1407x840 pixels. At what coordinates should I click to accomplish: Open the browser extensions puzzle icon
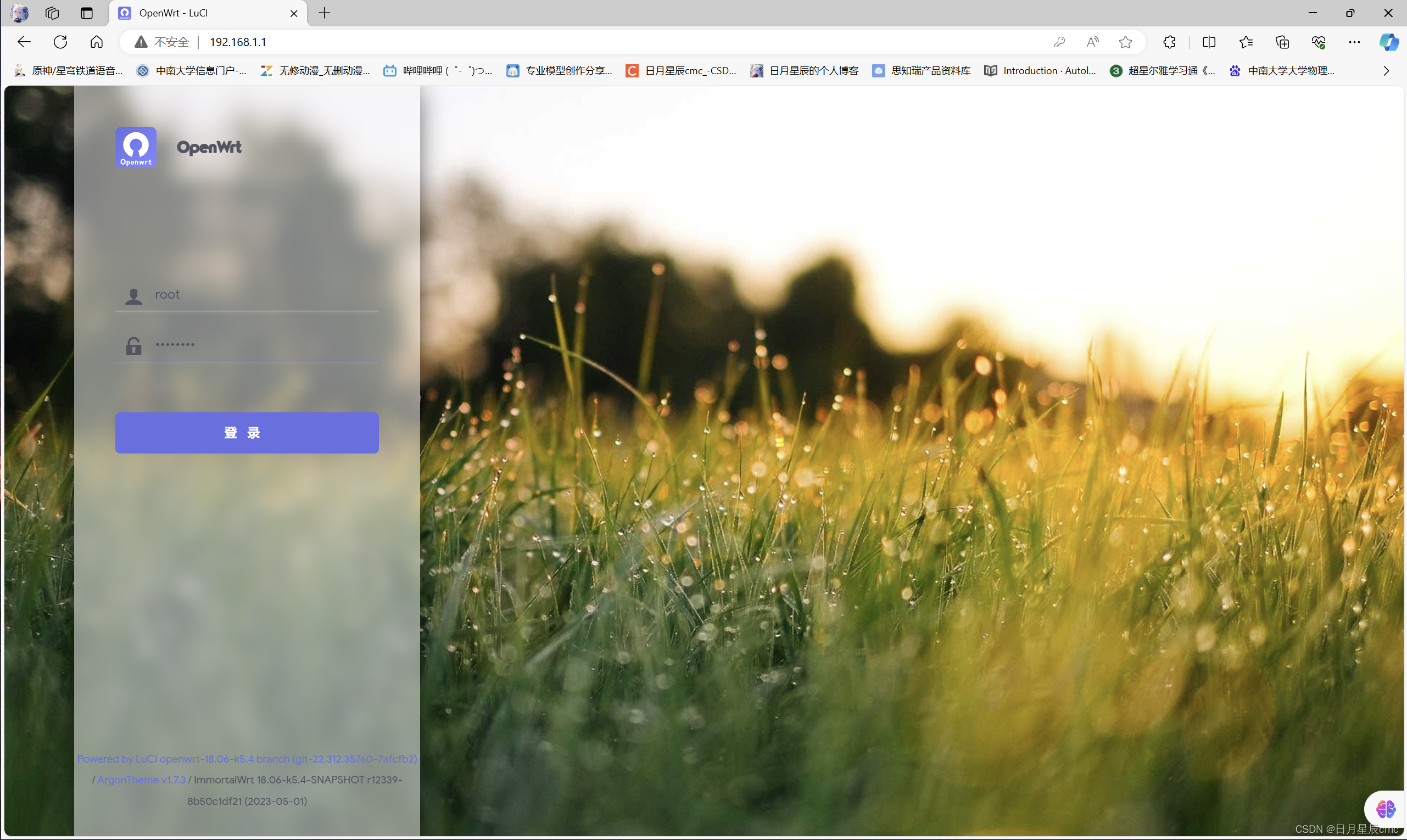1169,42
